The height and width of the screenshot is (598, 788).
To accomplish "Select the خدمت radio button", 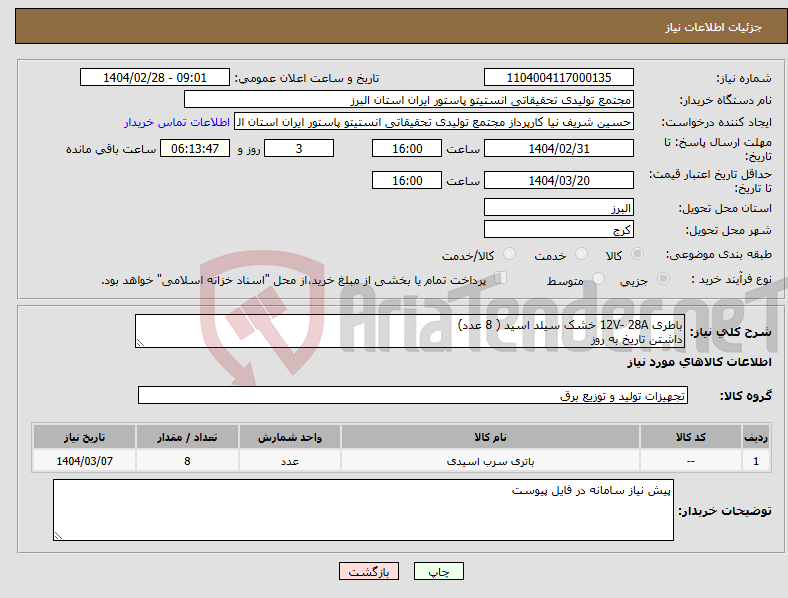I will click(581, 254).
